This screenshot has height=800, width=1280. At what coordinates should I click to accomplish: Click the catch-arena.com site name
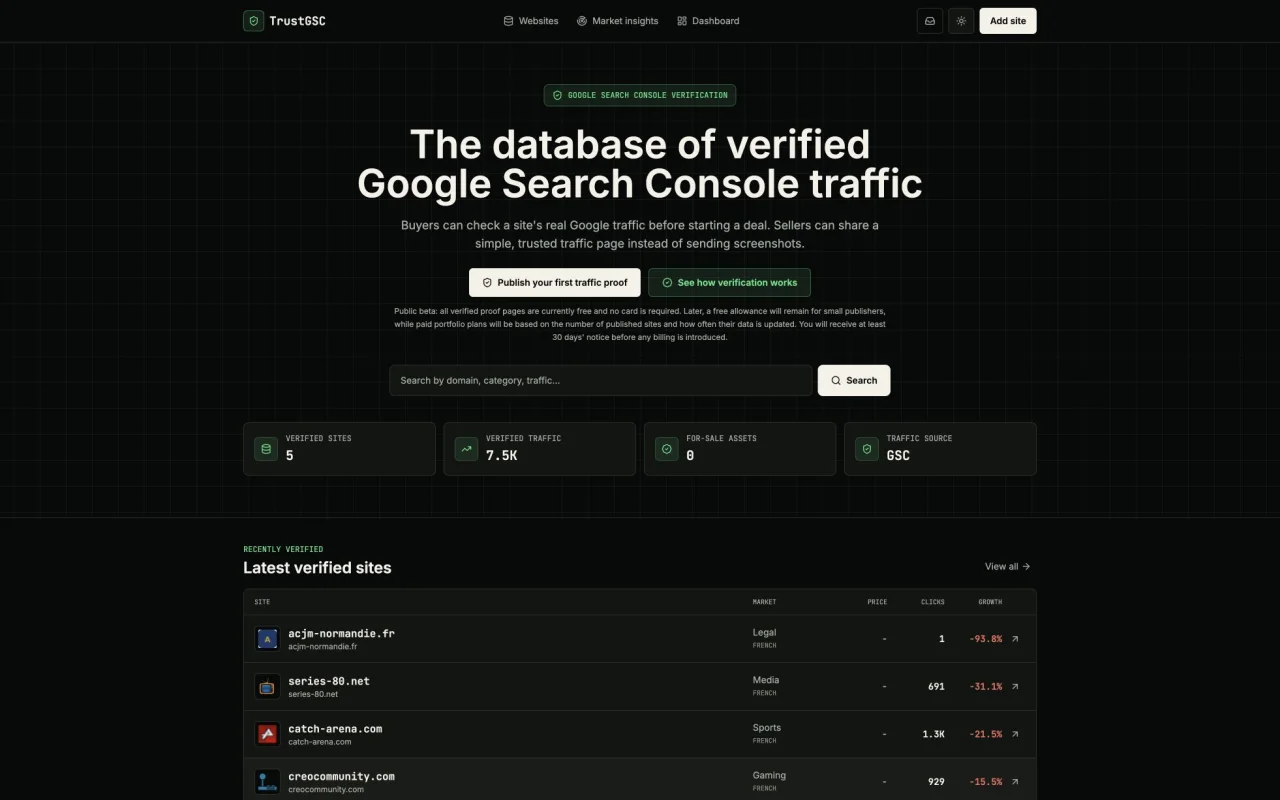(x=335, y=728)
